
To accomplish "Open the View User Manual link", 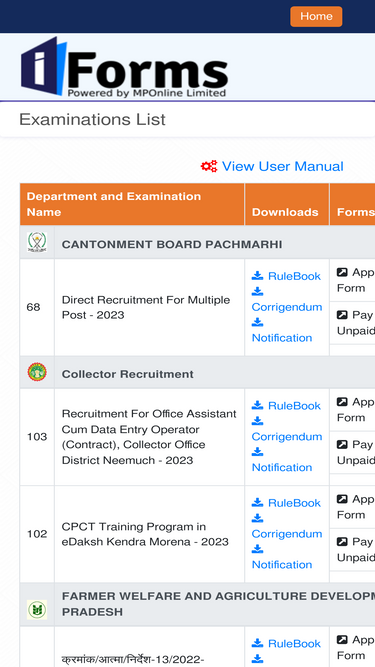I will pyautogui.click(x=283, y=166).
